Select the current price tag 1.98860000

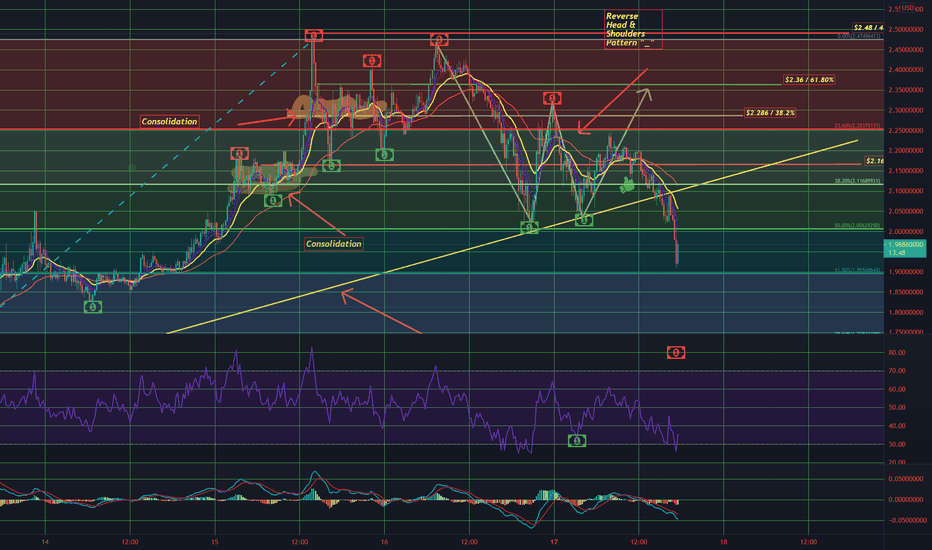(x=905, y=249)
